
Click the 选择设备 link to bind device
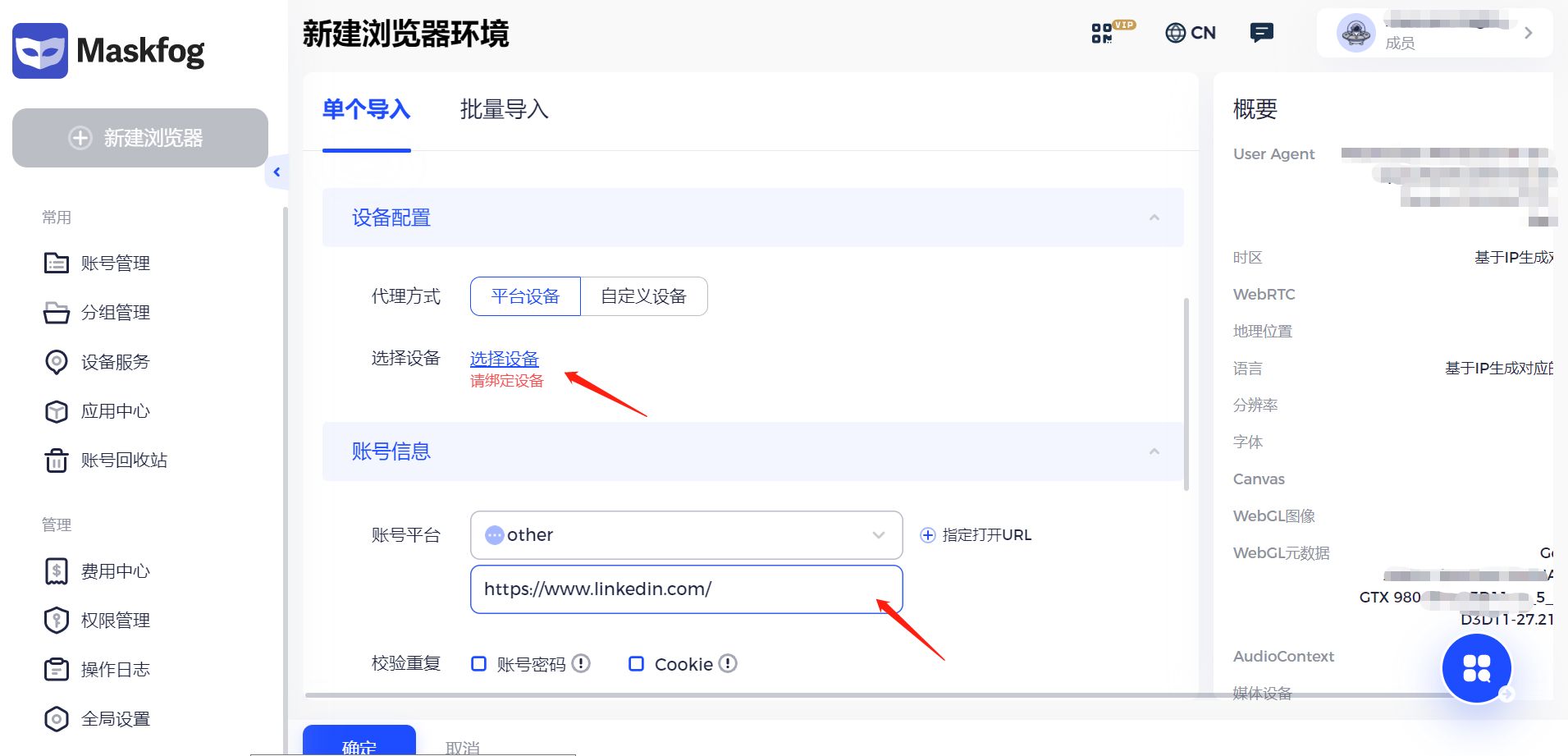tap(503, 359)
